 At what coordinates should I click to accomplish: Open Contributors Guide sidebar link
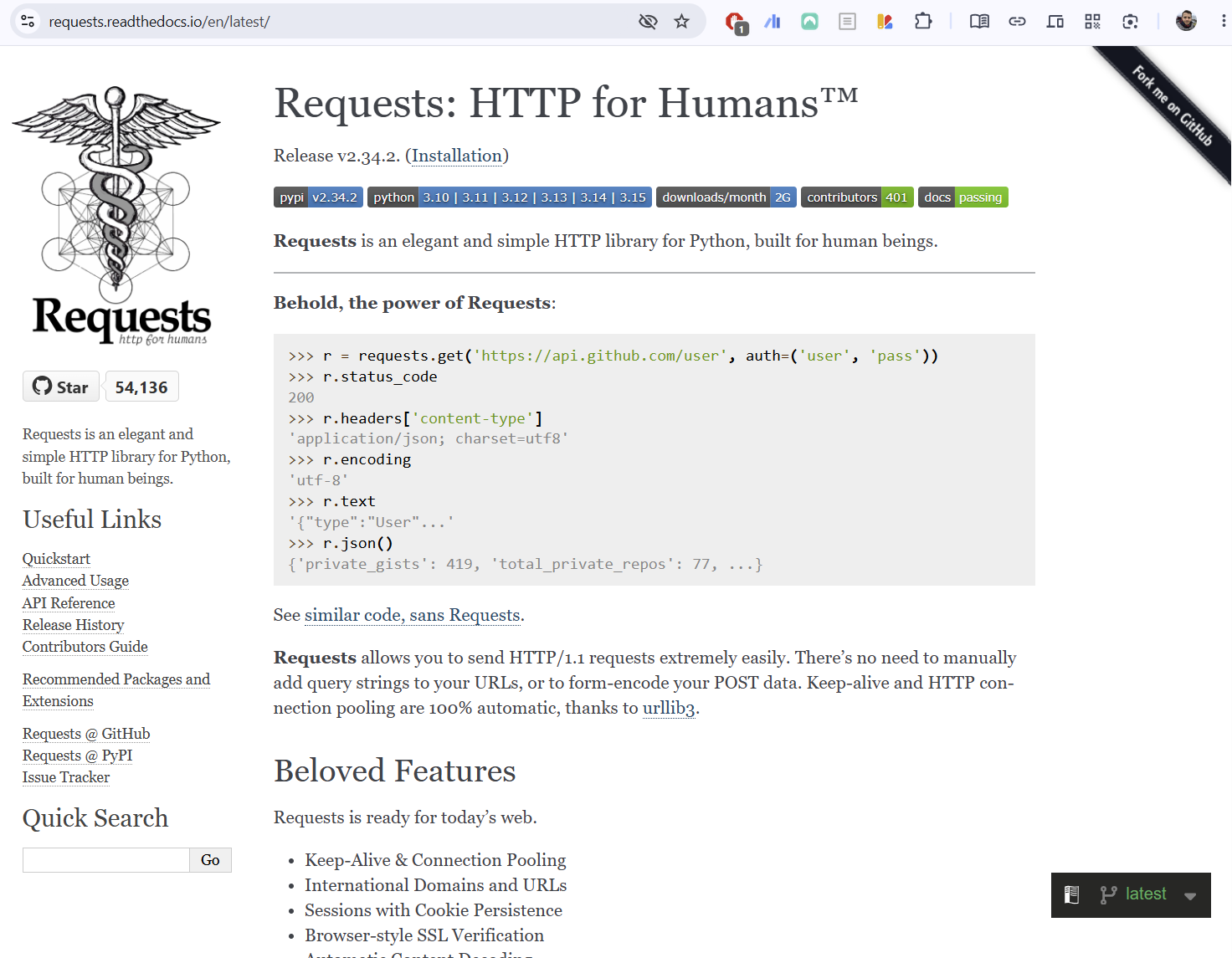pyautogui.click(x=85, y=647)
